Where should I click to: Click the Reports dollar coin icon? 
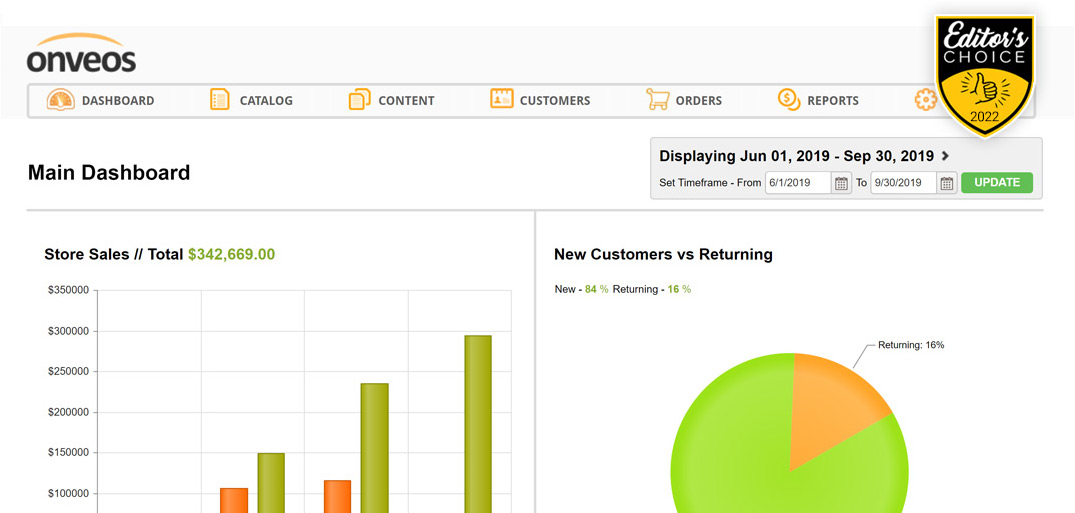[789, 99]
